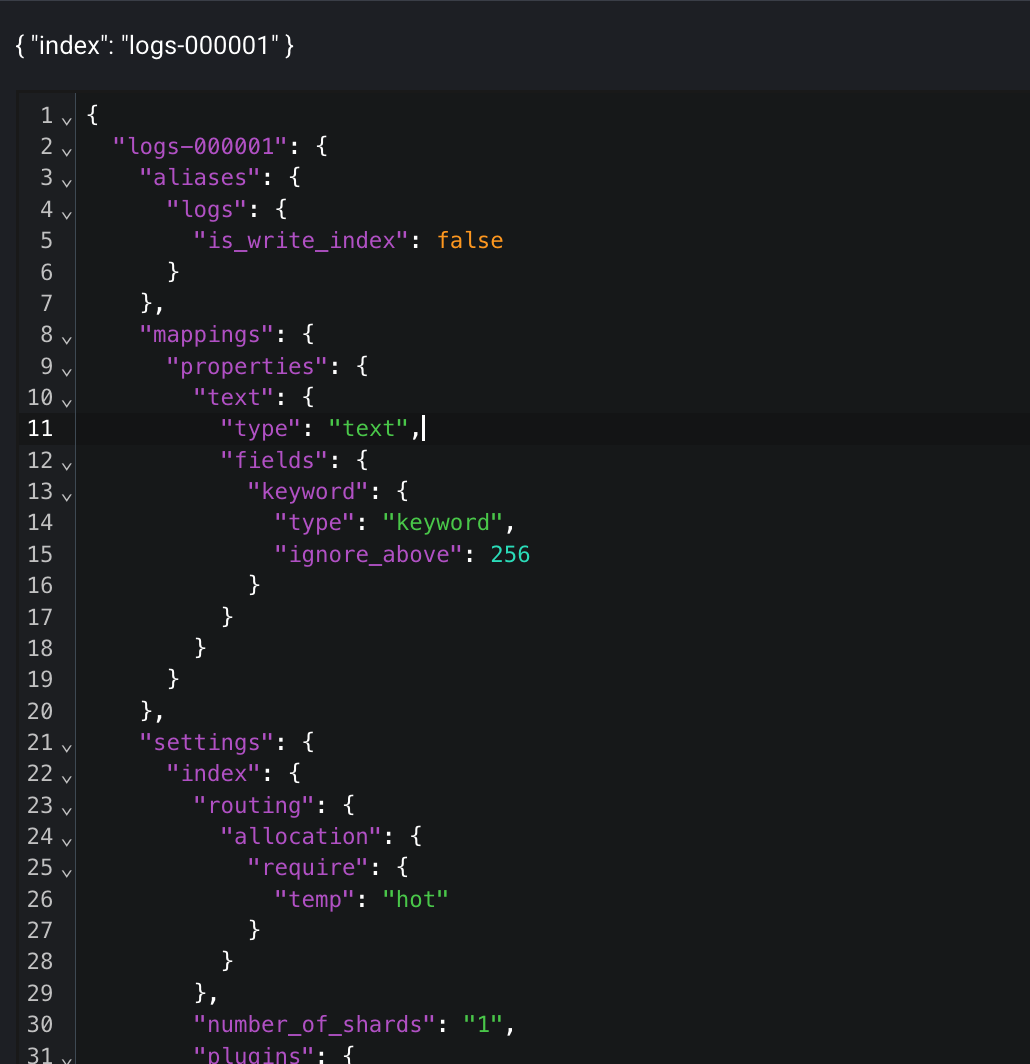Click the "logs-000001" key on line 2
Screen dimensions: 1030x1064
click(x=200, y=146)
